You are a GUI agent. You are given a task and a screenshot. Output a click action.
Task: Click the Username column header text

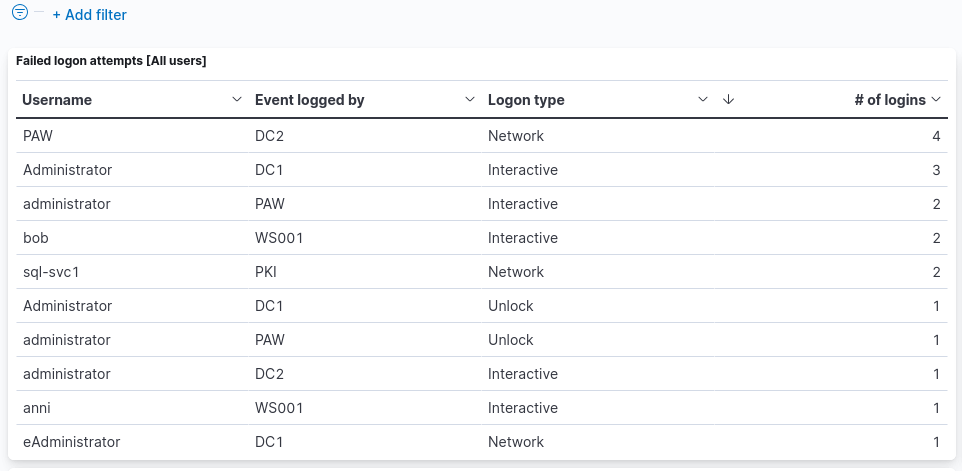click(57, 100)
